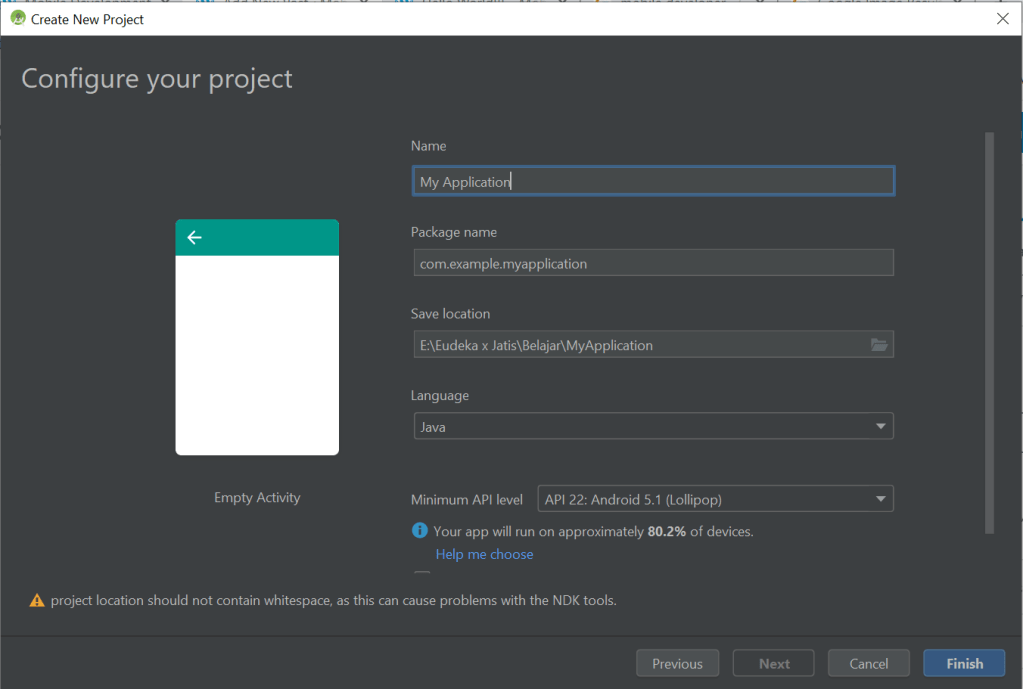Click the blue info icon beside device coverage
Screen dimensions: 1023x689
[420, 531]
